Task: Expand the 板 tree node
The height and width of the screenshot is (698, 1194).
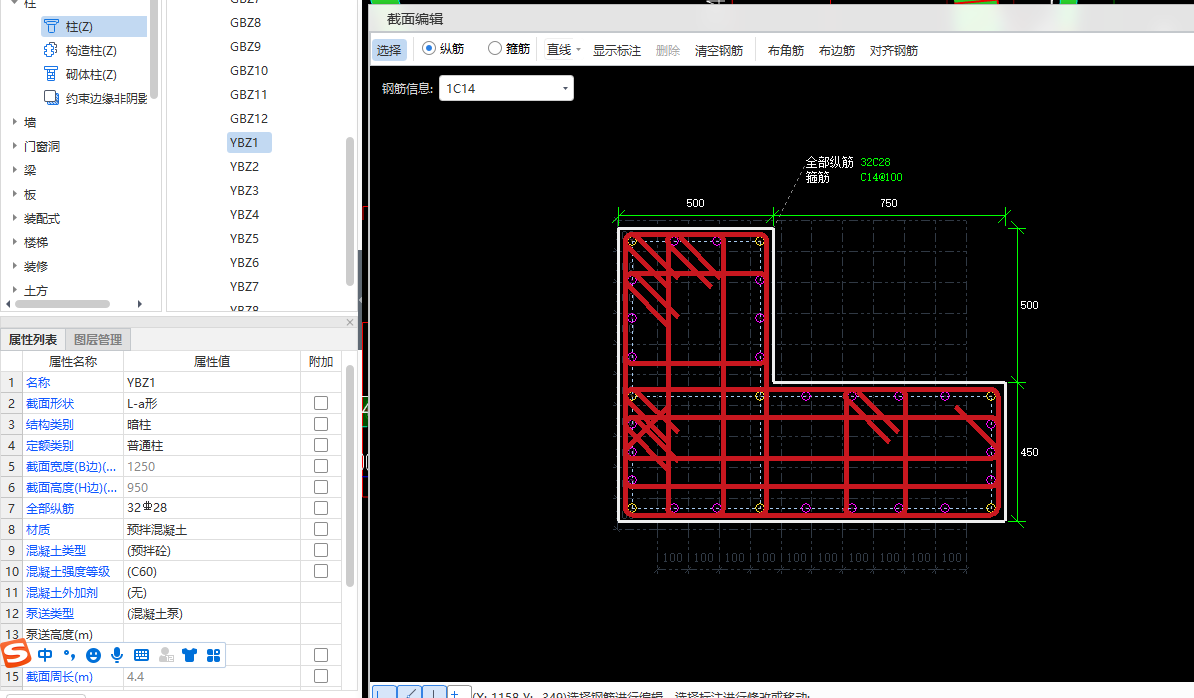Action: pos(14,194)
